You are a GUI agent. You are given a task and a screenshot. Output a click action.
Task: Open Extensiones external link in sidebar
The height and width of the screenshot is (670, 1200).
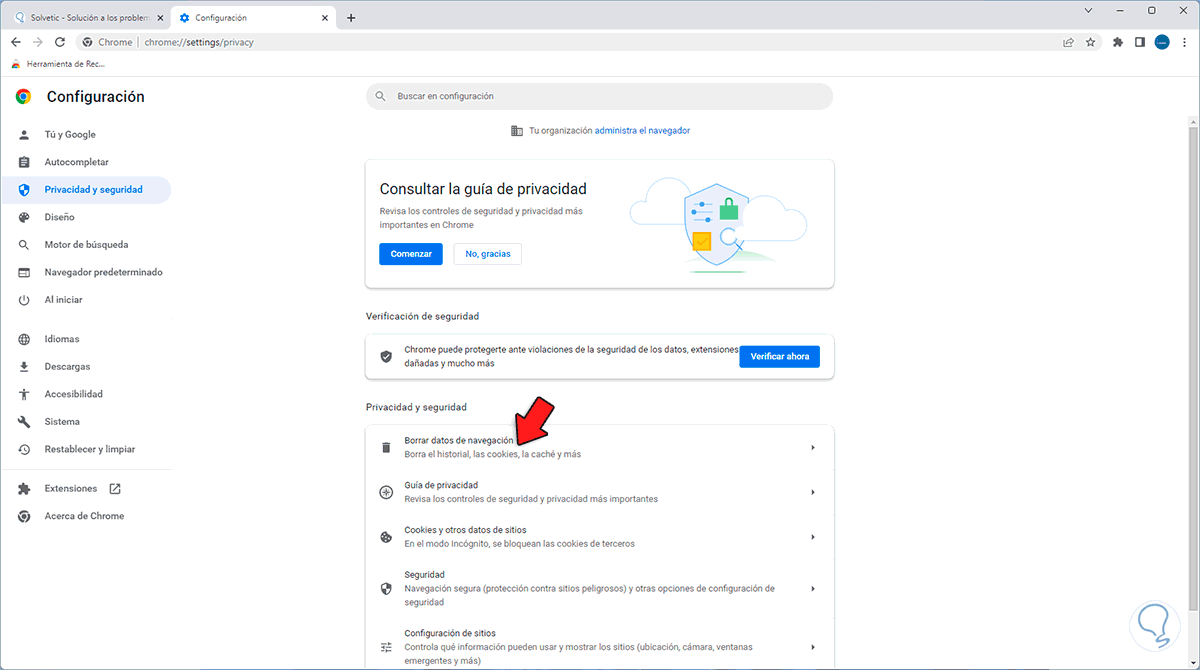(85, 489)
